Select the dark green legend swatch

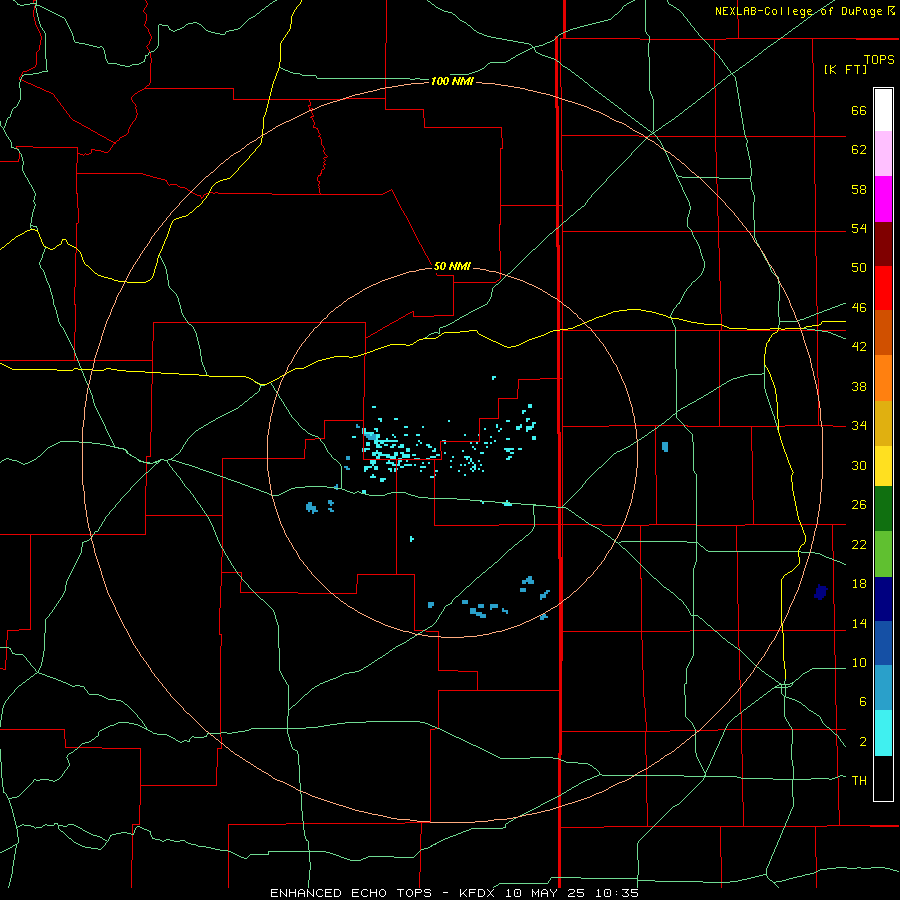(x=883, y=509)
